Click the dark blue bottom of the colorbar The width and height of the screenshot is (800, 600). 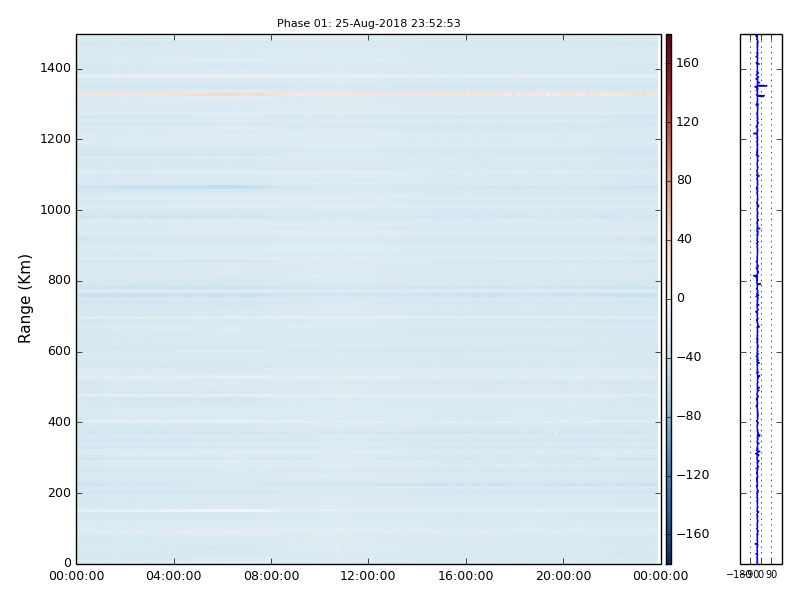click(669, 557)
